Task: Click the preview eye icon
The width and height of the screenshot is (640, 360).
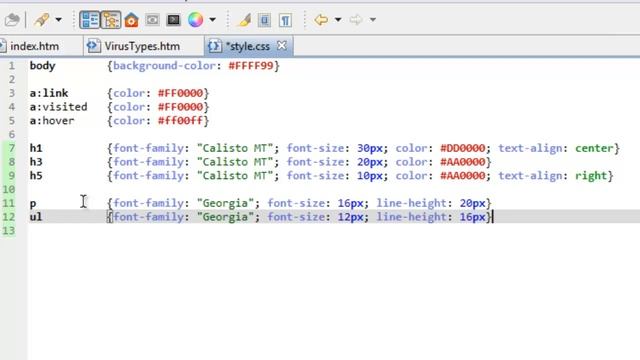Action: pos(152,20)
